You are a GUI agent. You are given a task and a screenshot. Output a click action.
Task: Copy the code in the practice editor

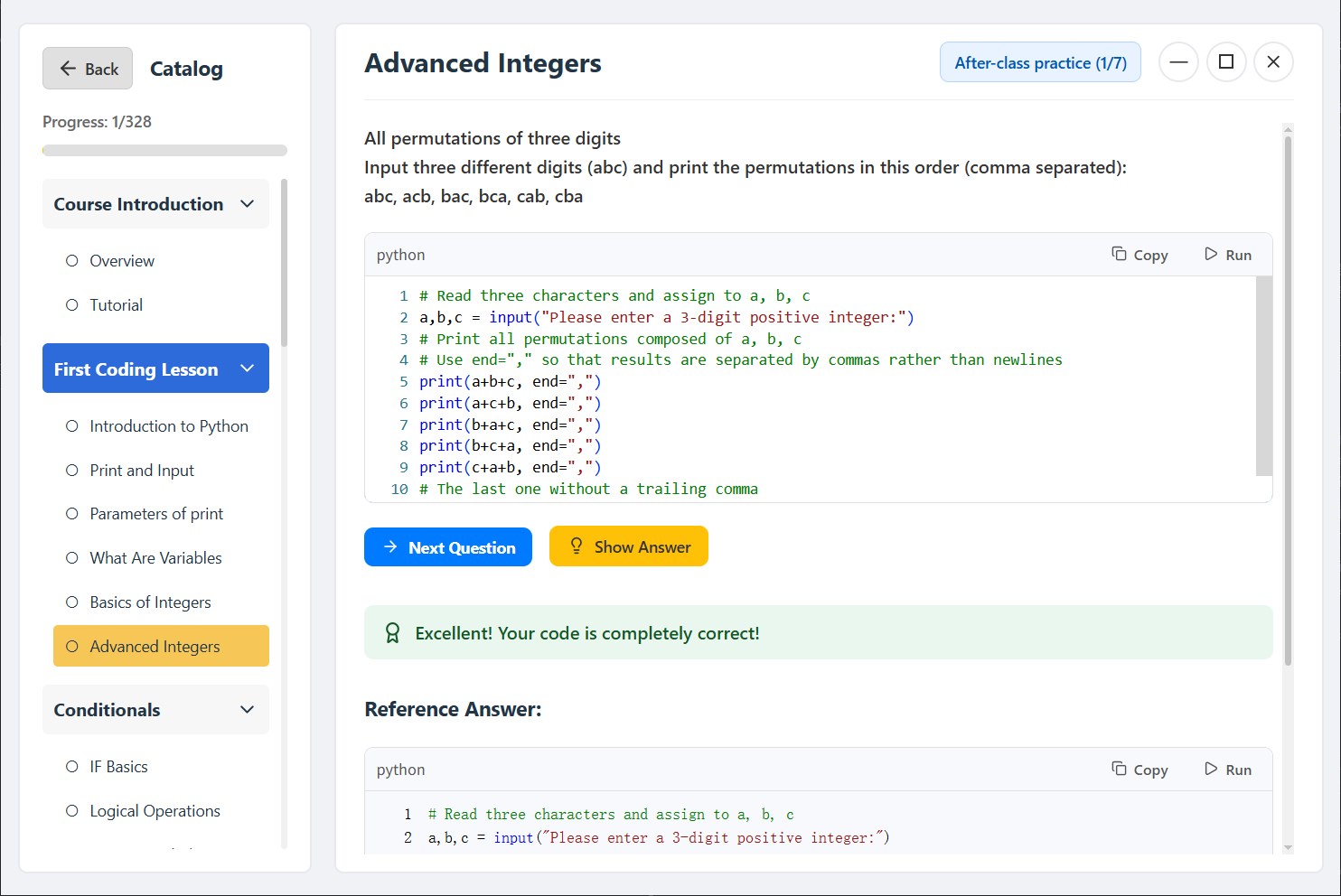point(1139,255)
